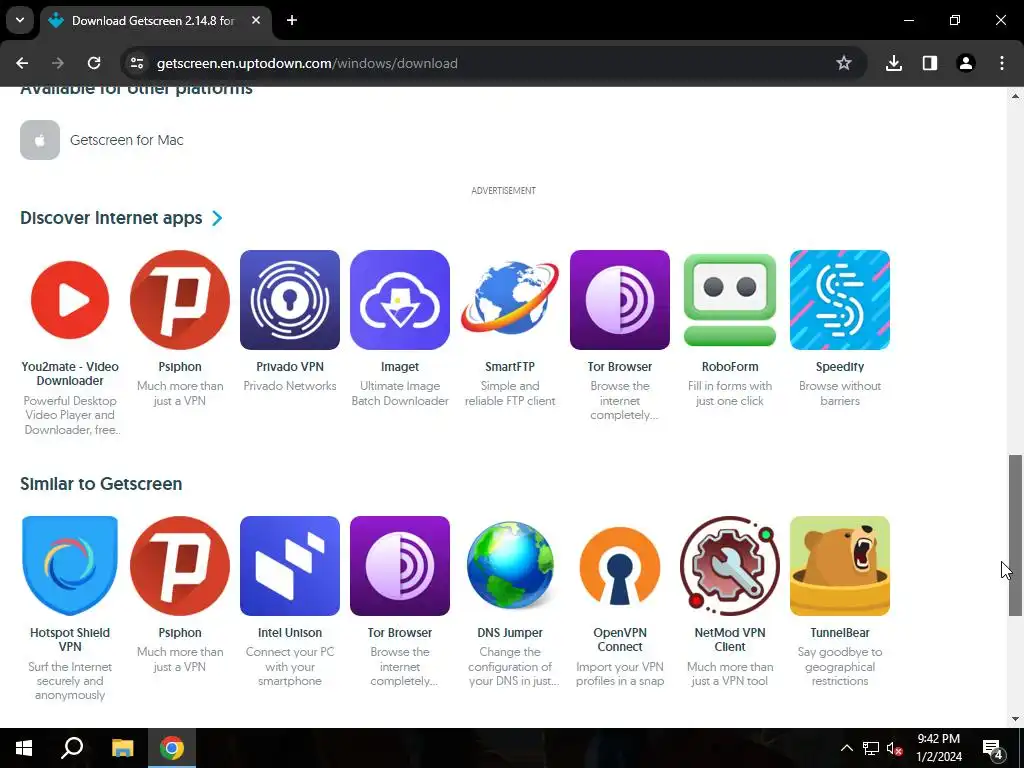Open the network tray icon
1024x768 pixels.
point(871,748)
